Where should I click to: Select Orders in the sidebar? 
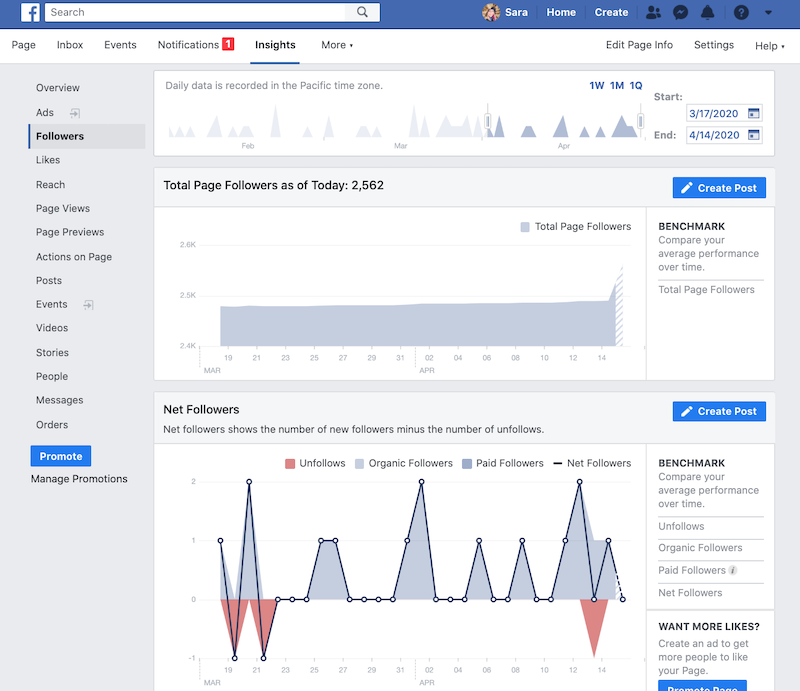point(52,425)
